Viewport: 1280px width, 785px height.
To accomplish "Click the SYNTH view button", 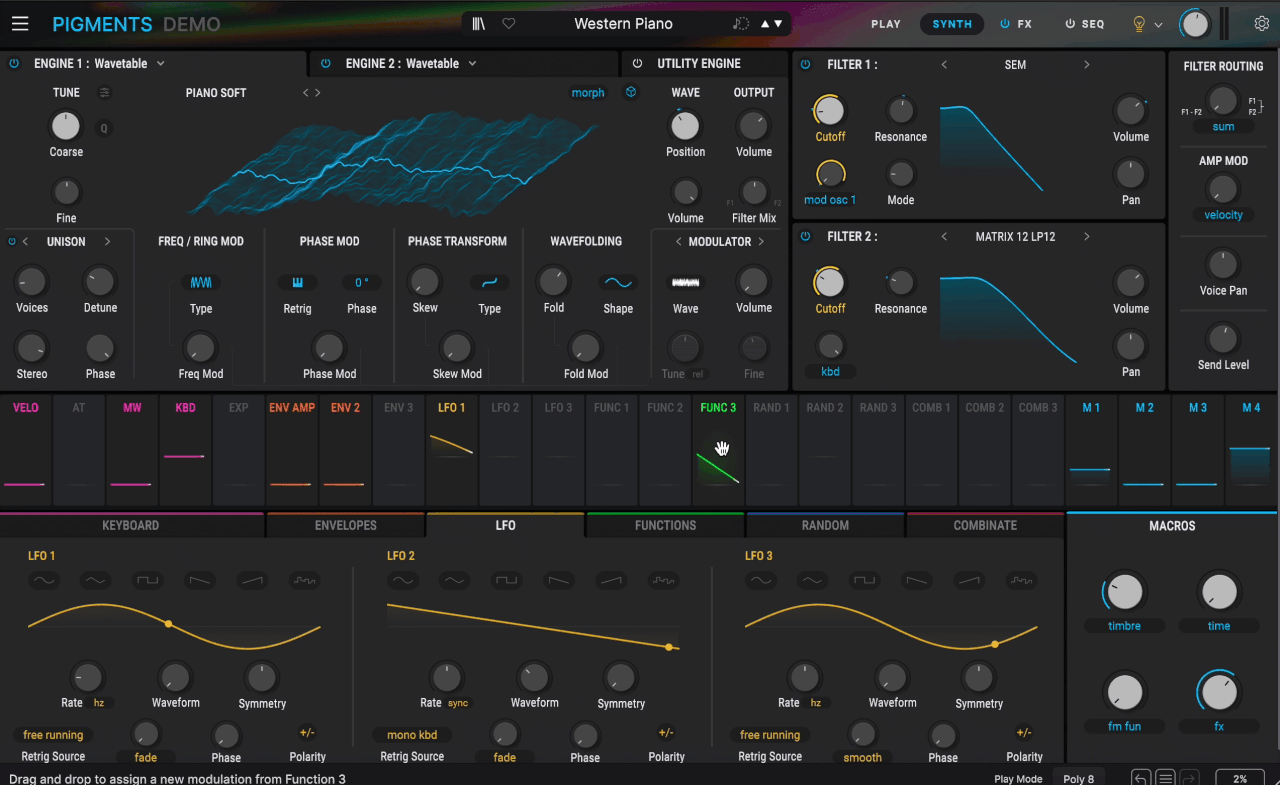I will (952, 24).
